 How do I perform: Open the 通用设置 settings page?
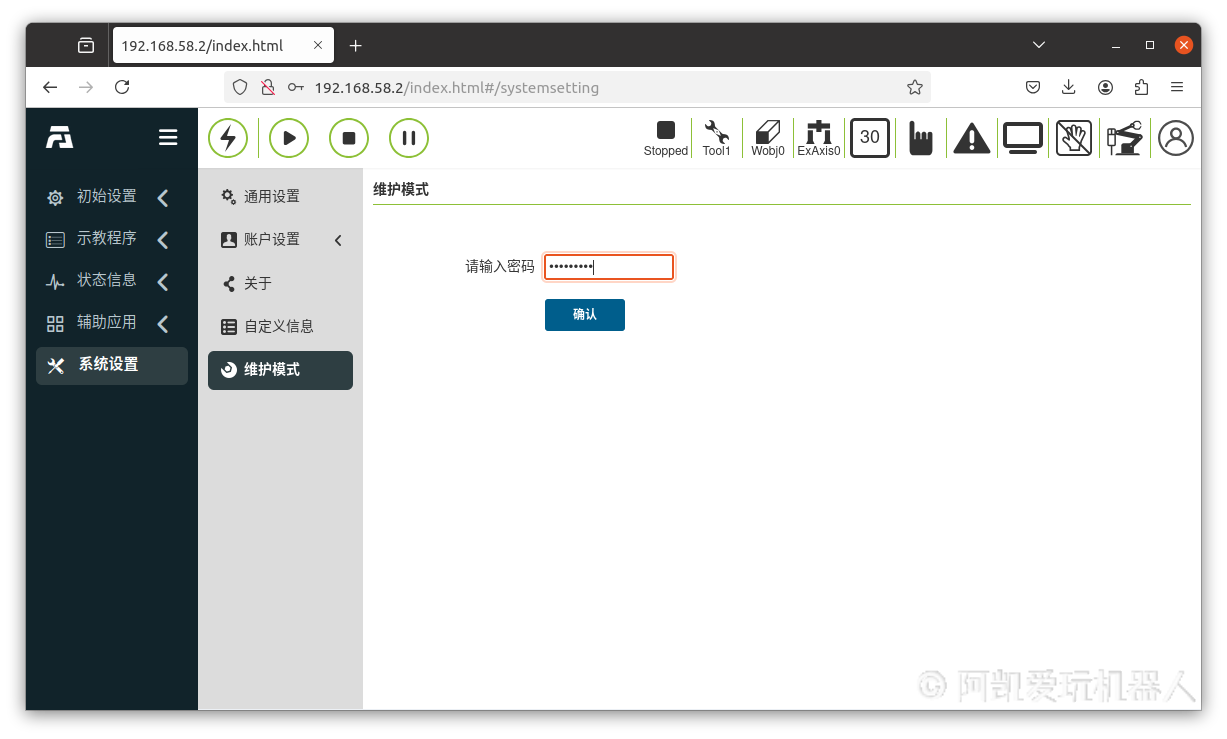271,197
